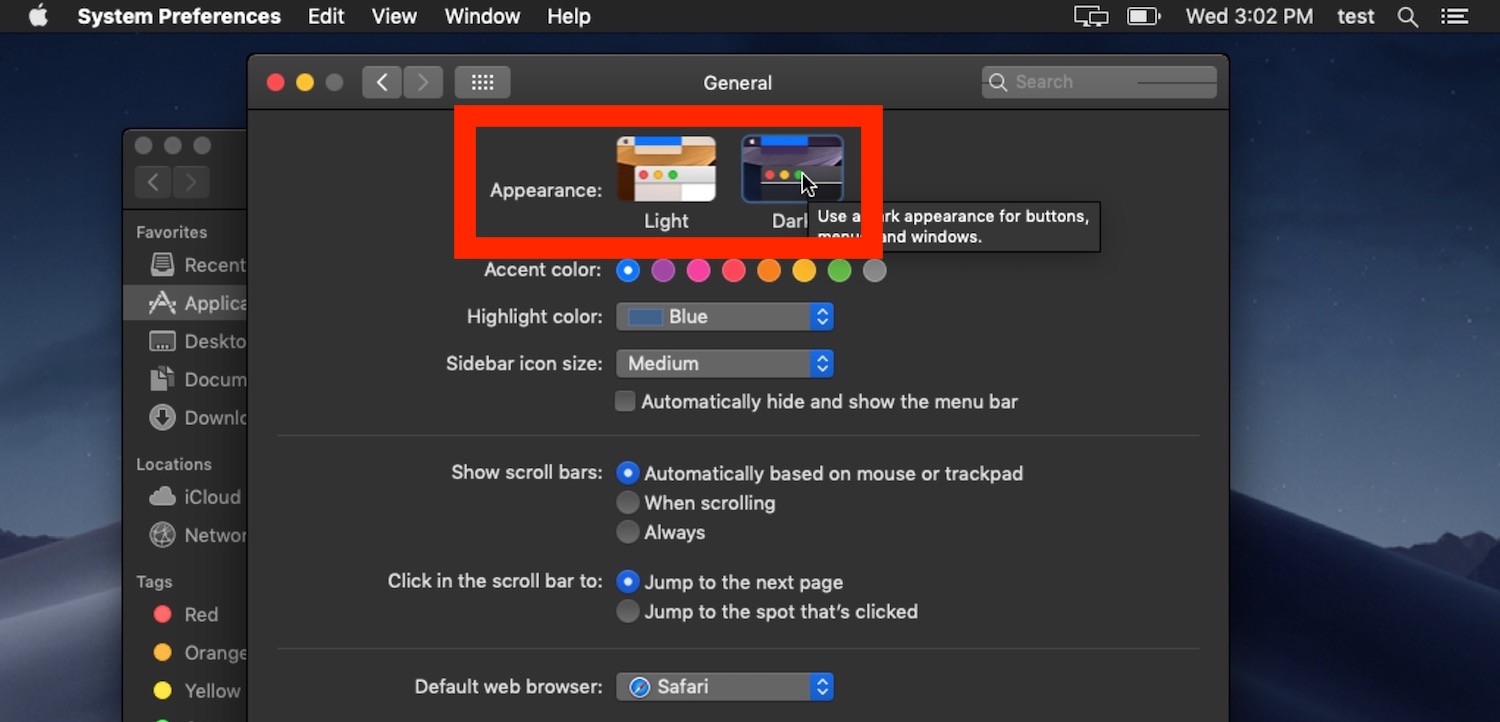The height and width of the screenshot is (722, 1500).
Task: Choose the yellow accent color
Action: pyautogui.click(x=804, y=270)
